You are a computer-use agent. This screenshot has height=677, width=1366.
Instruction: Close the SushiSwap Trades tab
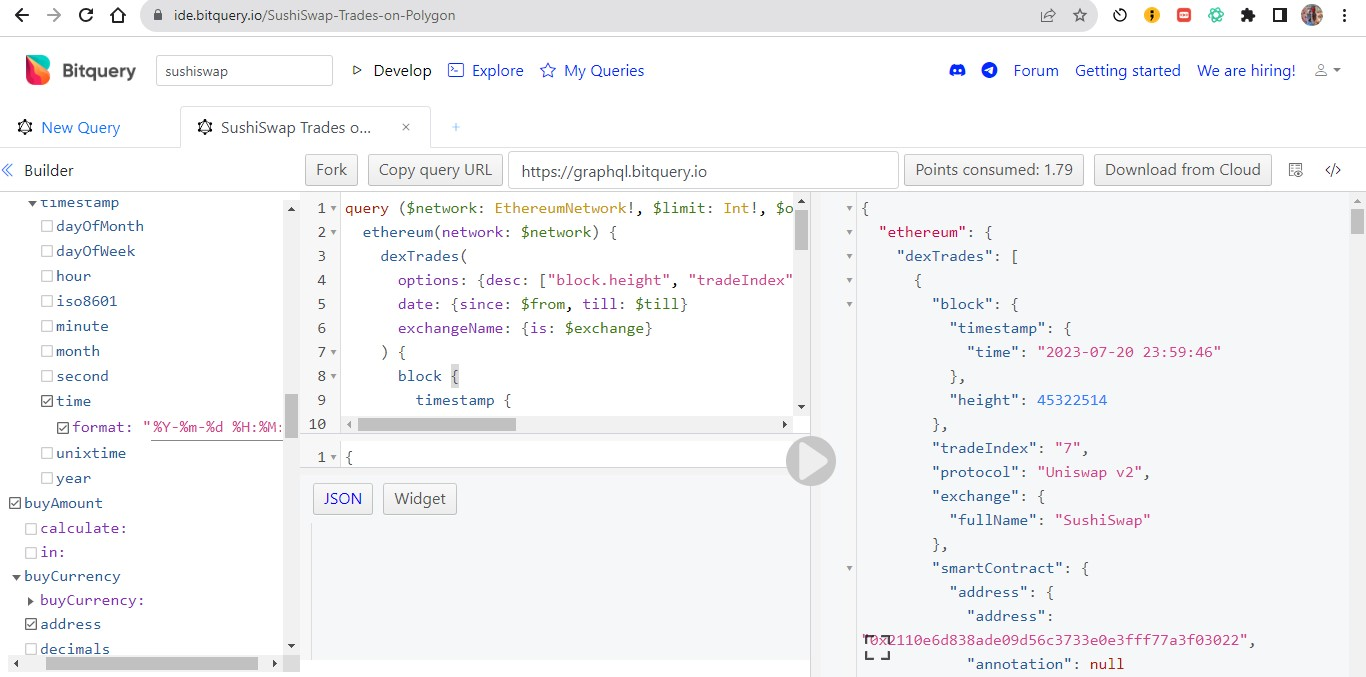[406, 127]
